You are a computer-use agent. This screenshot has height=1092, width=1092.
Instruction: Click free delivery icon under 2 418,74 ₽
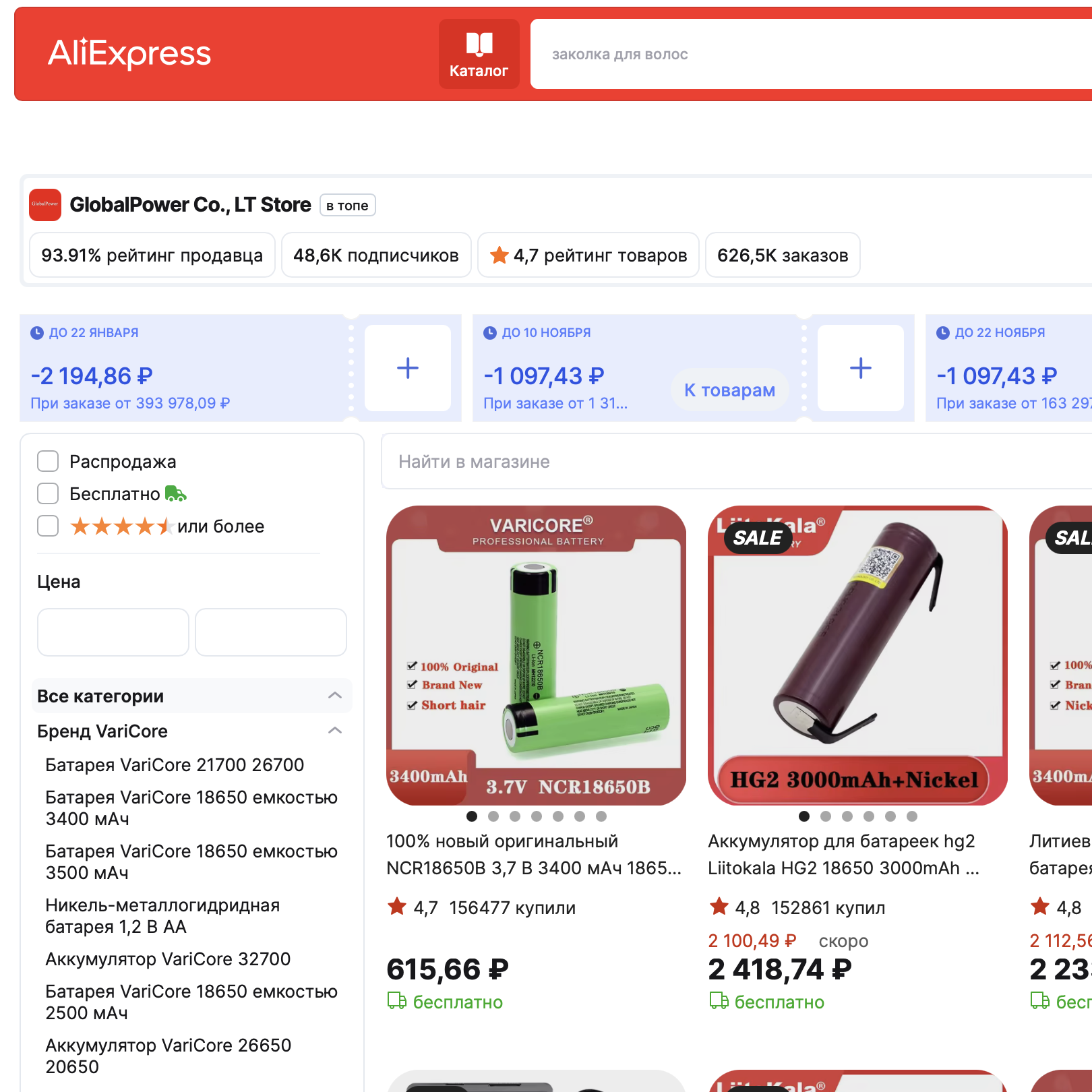tap(719, 1002)
